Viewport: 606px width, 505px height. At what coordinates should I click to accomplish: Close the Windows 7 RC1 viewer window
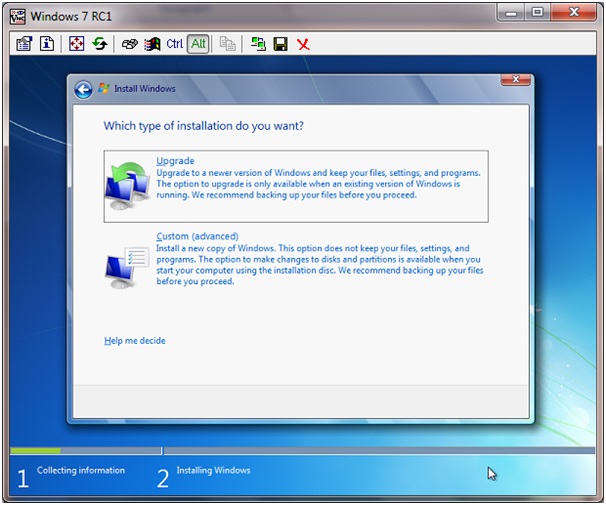(x=574, y=13)
